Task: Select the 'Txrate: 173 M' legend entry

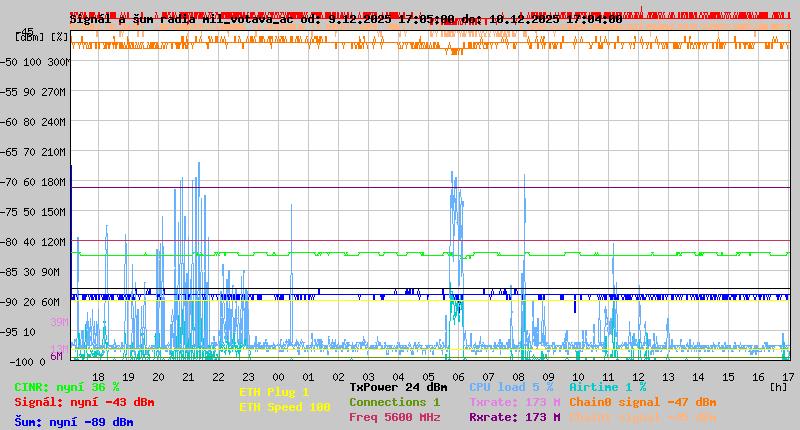Action: point(515,402)
